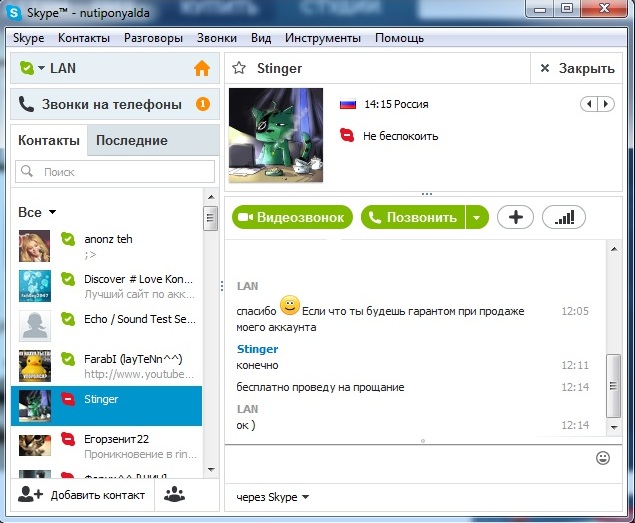Click FarabI's duck avatar thumbnail
This screenshot has width=635, height=523.
pyautogui.click(x=35, y=366)
